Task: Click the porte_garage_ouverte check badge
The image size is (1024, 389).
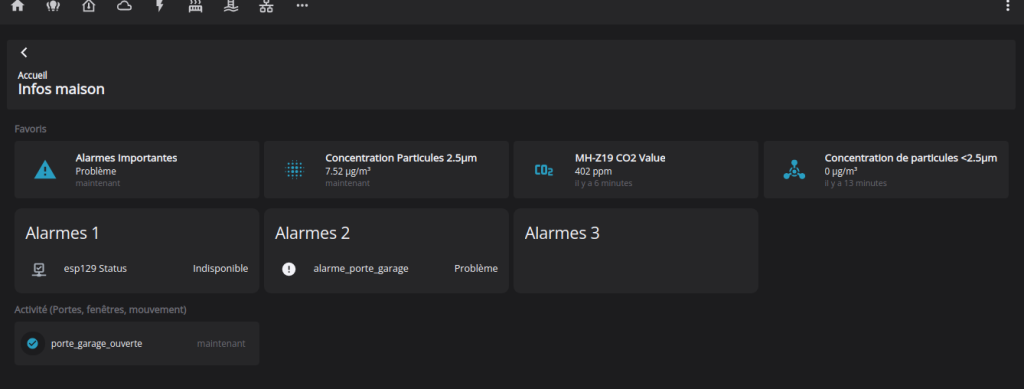Action: (x=33, y=343)
